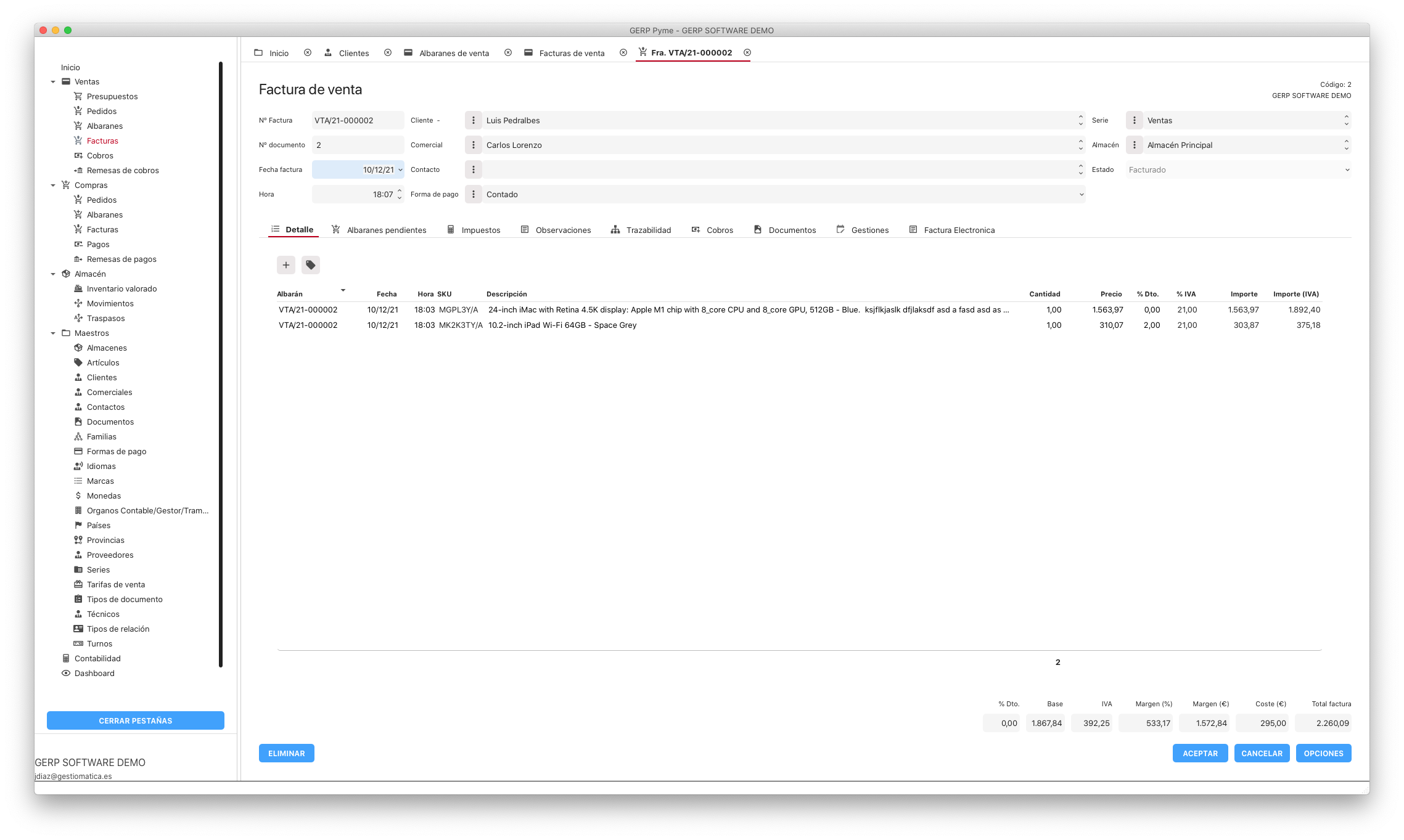This screenshot has width=1404, height=840.
Task: Click the sidebar vertical scrollbar
Action: coord(221,364)
